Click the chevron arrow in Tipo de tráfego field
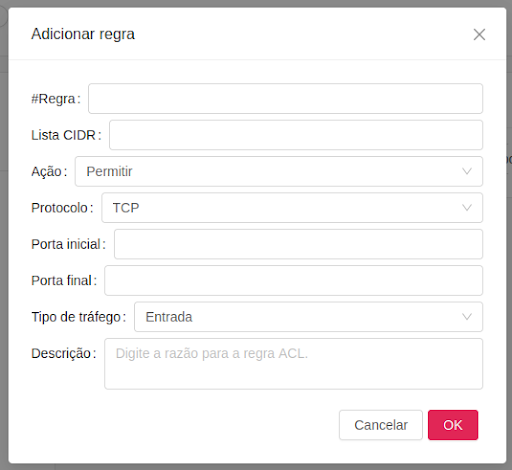This screenshot has width=512, height=470. (467, 317)
